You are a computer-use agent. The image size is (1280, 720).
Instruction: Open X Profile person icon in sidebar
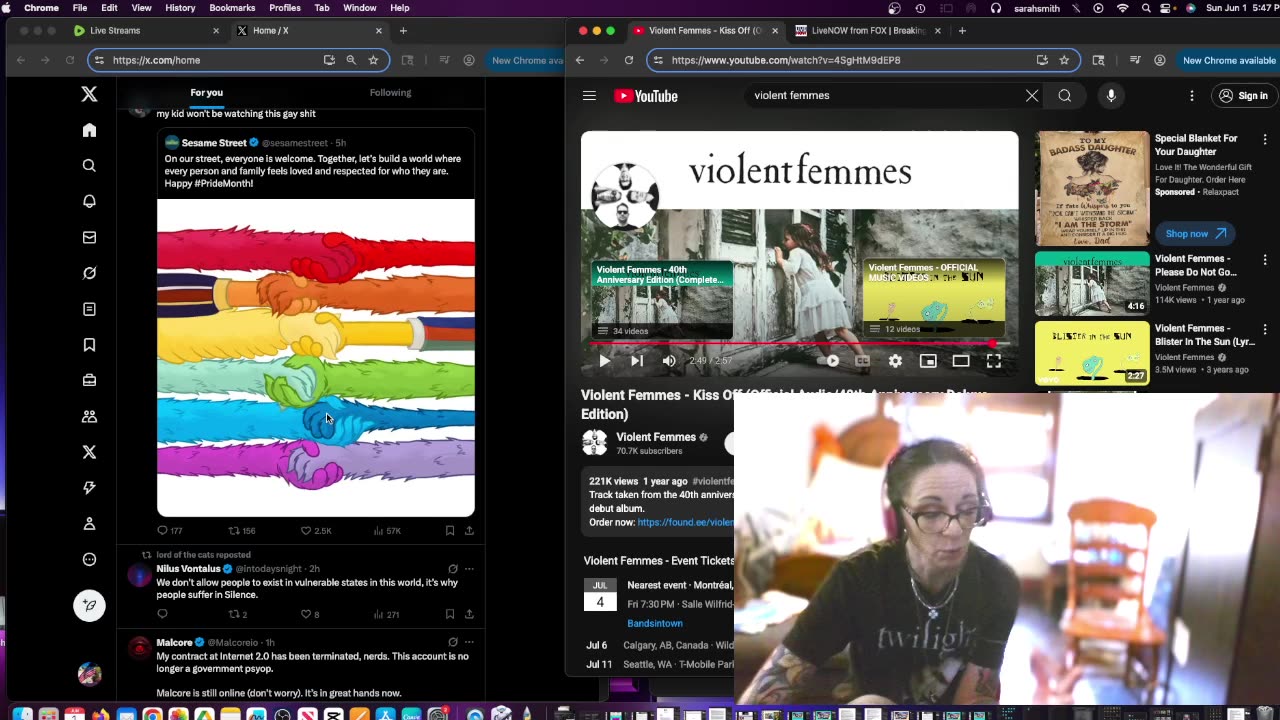pos(89,524)
